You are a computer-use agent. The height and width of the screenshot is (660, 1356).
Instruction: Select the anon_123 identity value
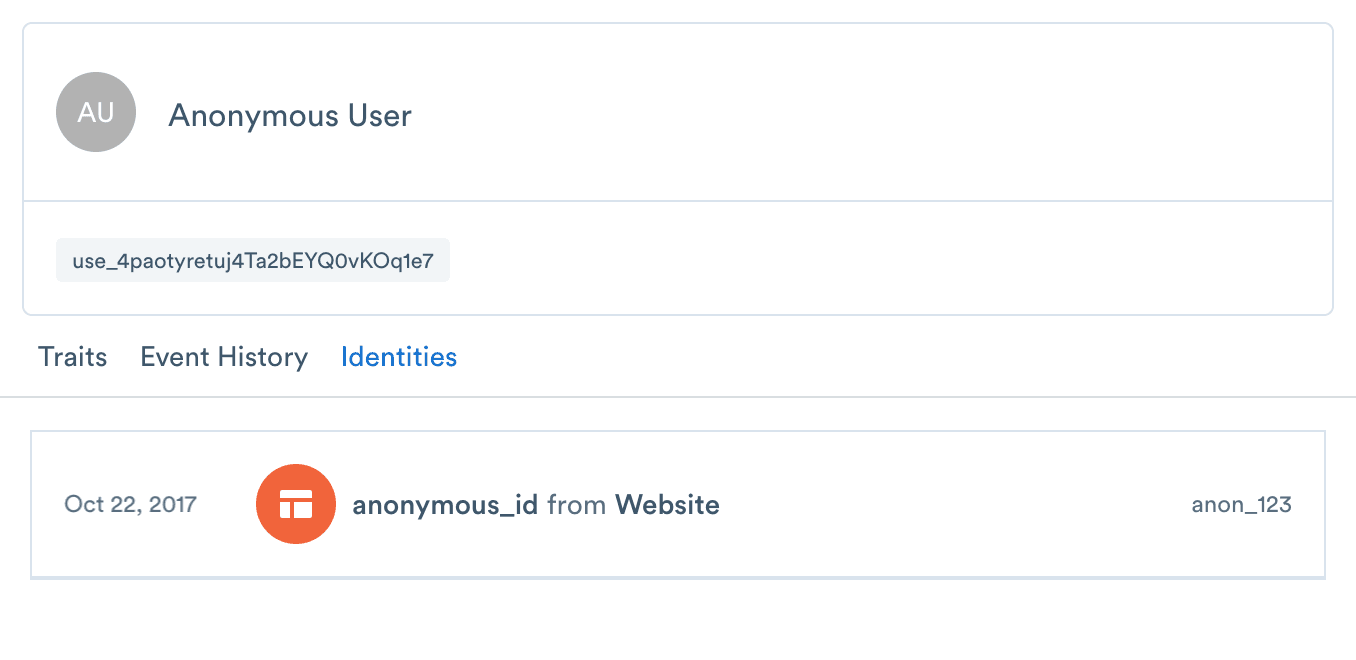click(1242, 504)
